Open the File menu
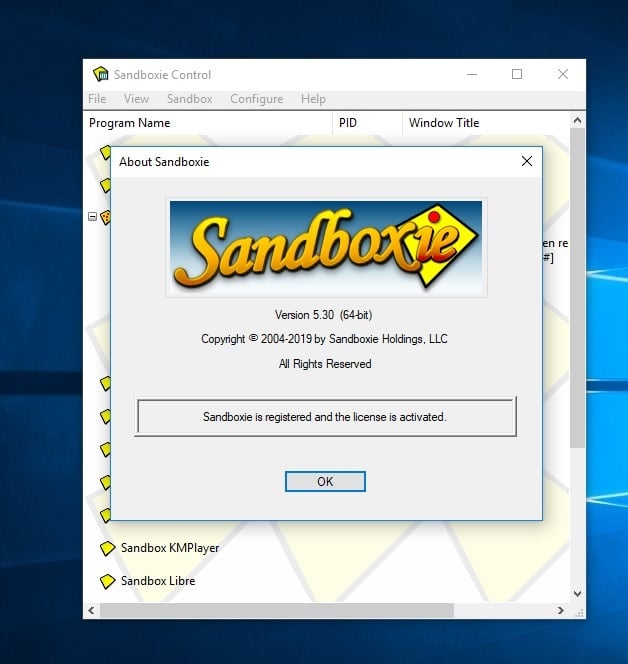This screenshot has width=628, height=664. coord(97,99)
